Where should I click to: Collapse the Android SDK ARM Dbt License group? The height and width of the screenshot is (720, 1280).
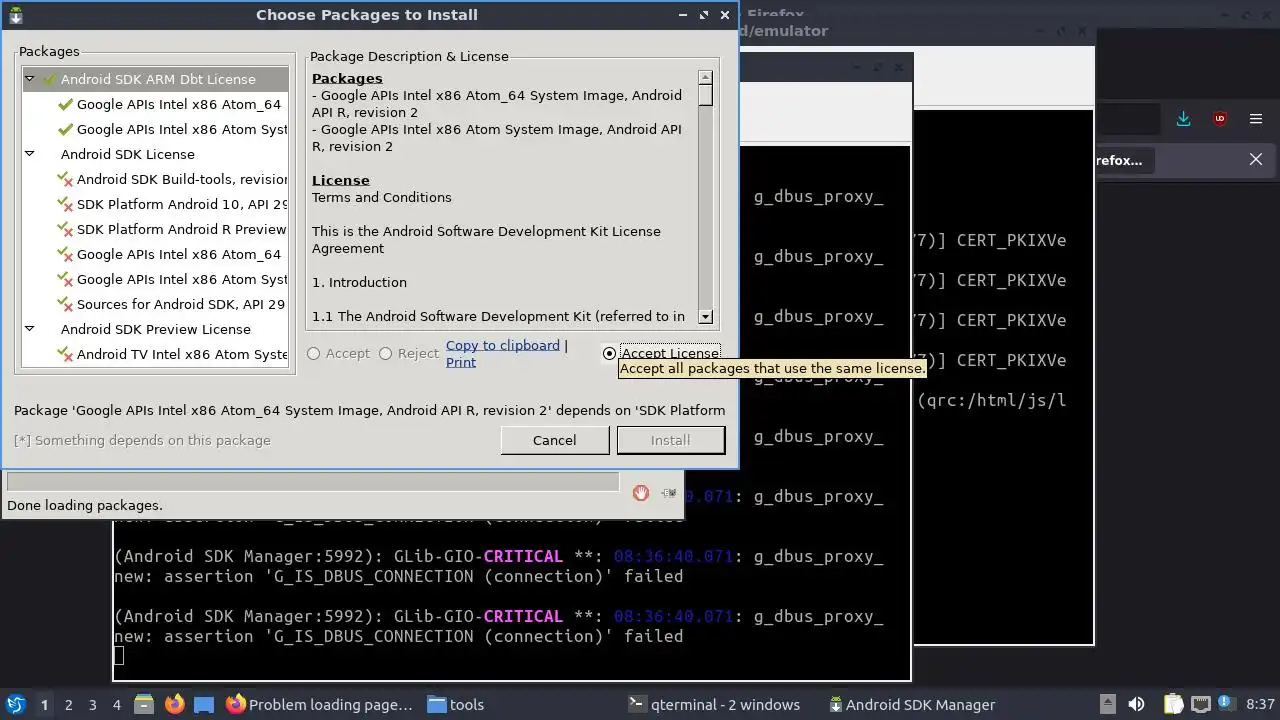tap(30, 79)
